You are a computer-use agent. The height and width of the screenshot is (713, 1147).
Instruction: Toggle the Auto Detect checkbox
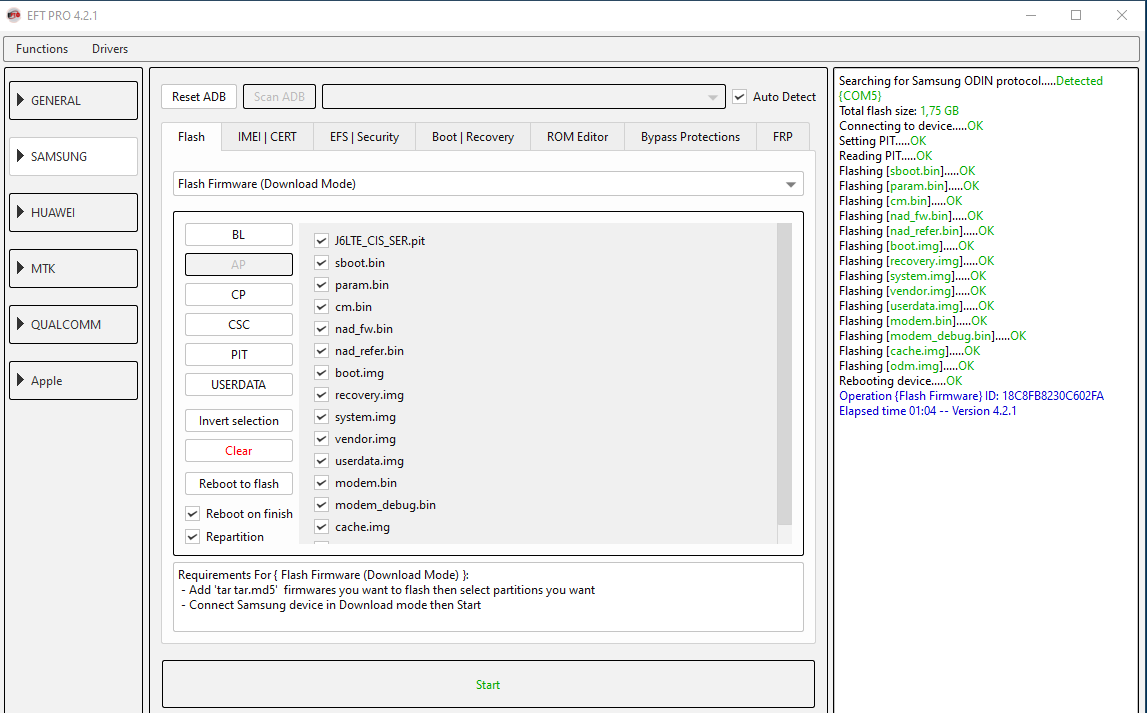click(x=740, y=97)
